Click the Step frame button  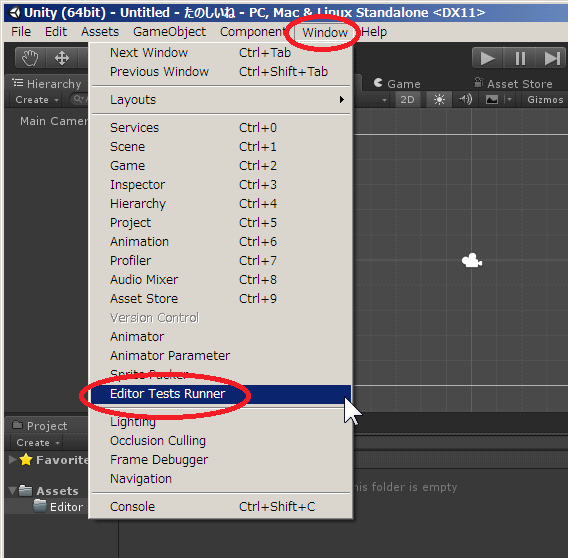click(551, 58)
